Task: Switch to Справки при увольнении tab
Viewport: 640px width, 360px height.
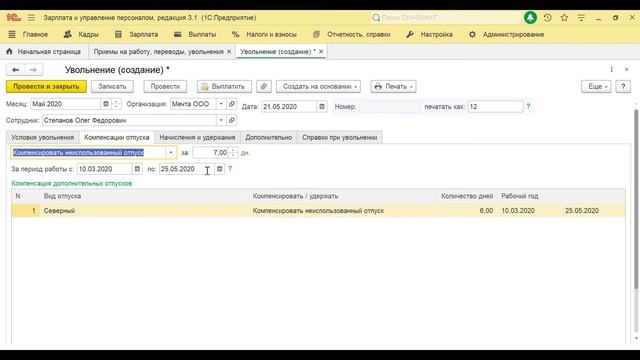Action: pyautogui.click(x=340, y=138)
